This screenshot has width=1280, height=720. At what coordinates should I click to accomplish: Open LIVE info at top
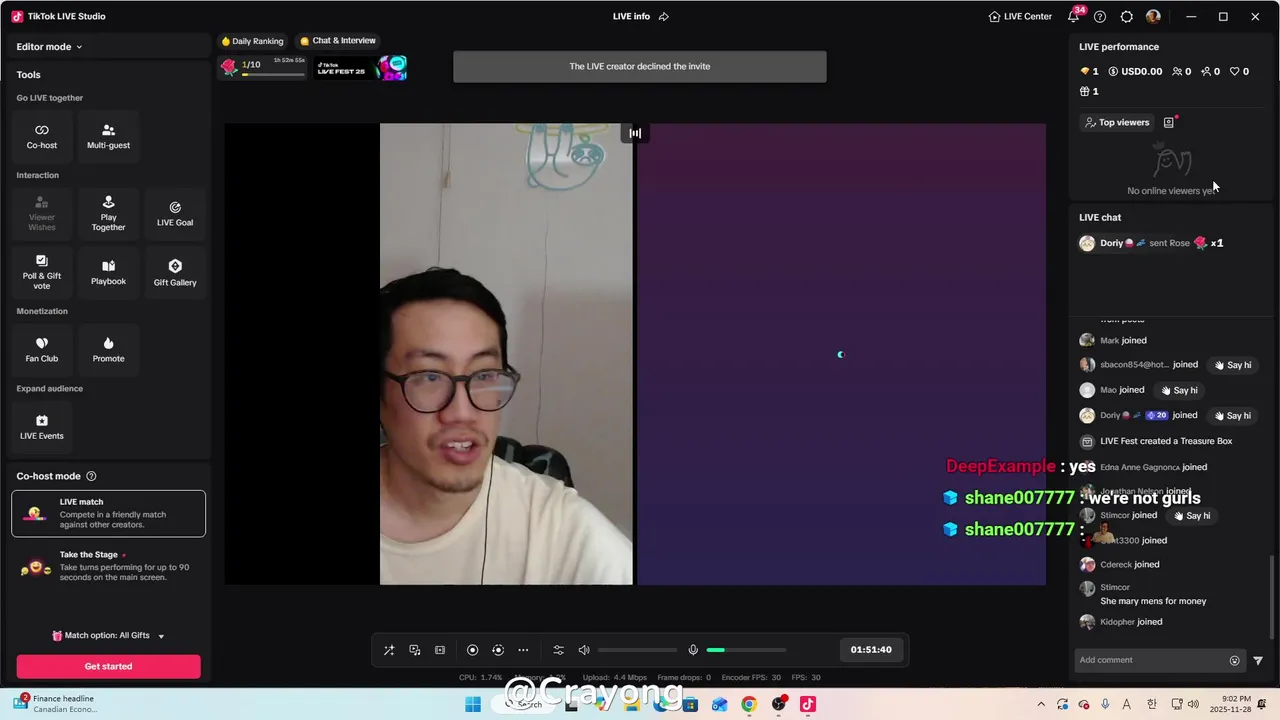click(631, 16)
